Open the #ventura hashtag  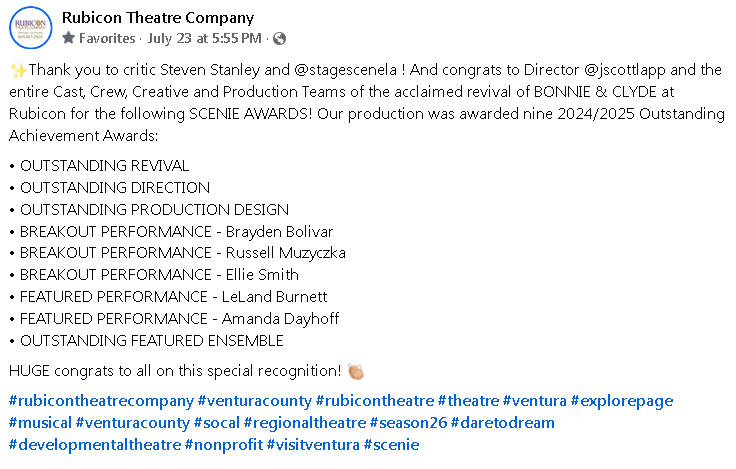point(534,401)
